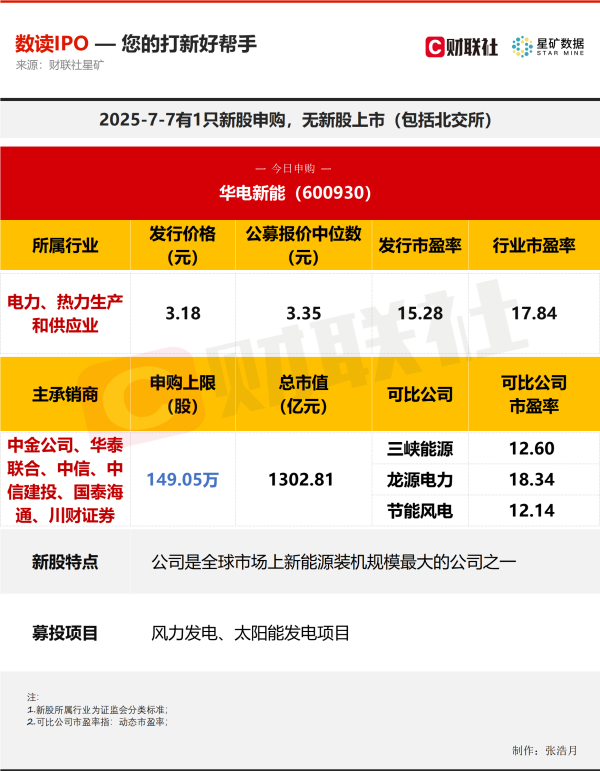
Task: Click the 节能风电 comparable company
Action: (x=420, y=511)
